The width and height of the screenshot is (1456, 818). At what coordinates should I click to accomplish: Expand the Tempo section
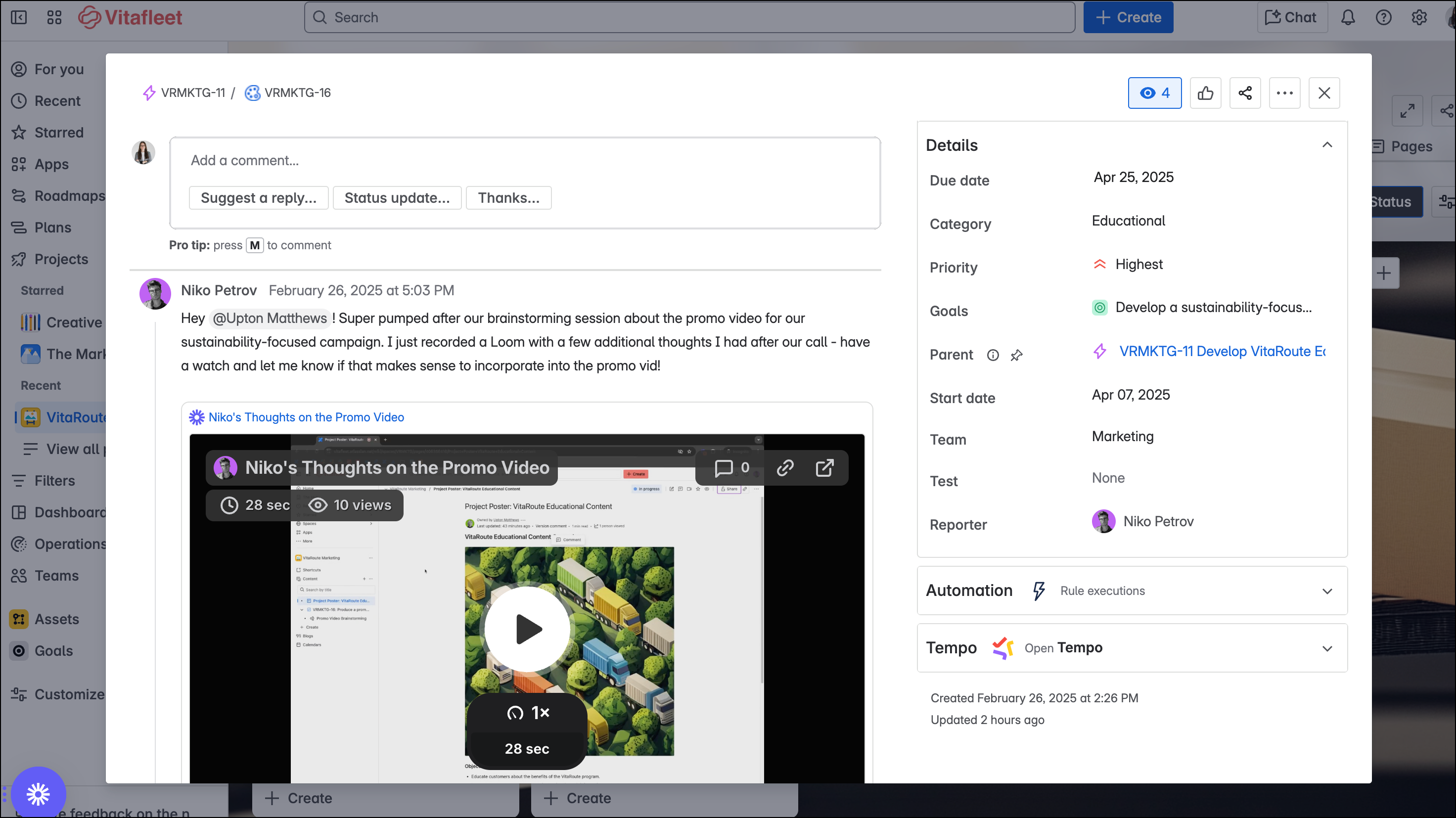[1327, 648]
